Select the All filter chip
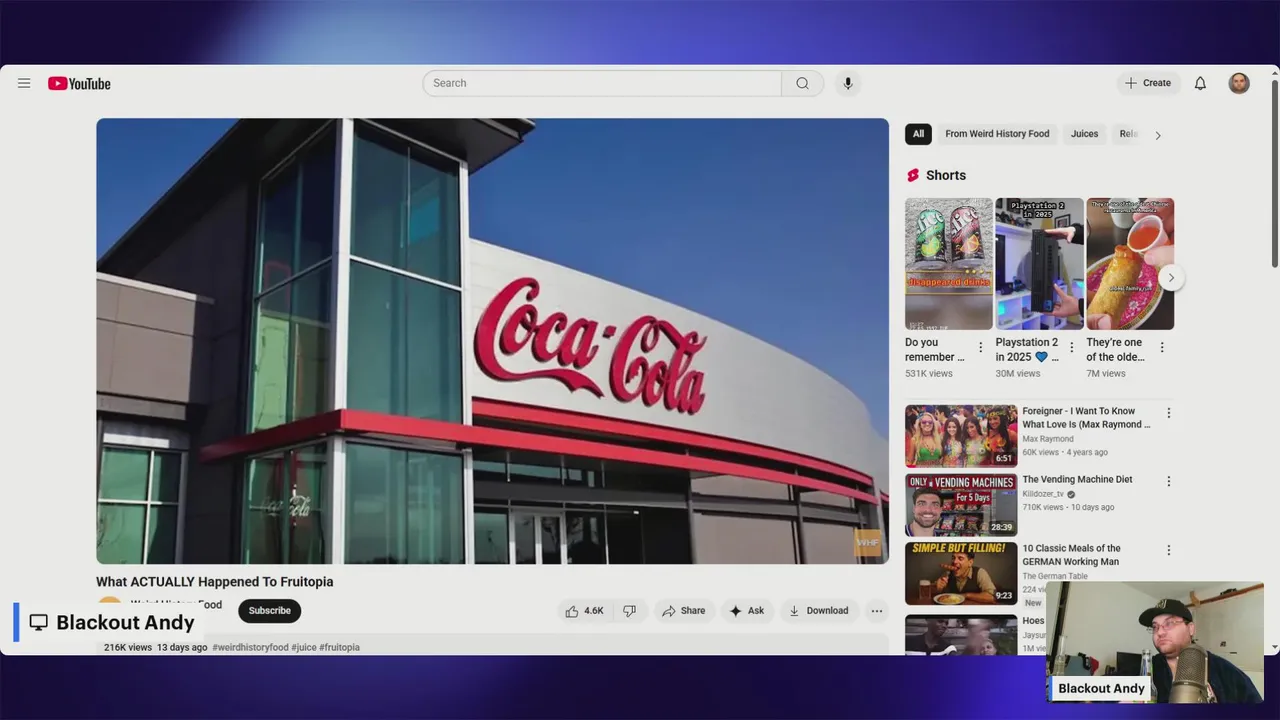The width and height of the screenshot is (1280, 720). 918,134
